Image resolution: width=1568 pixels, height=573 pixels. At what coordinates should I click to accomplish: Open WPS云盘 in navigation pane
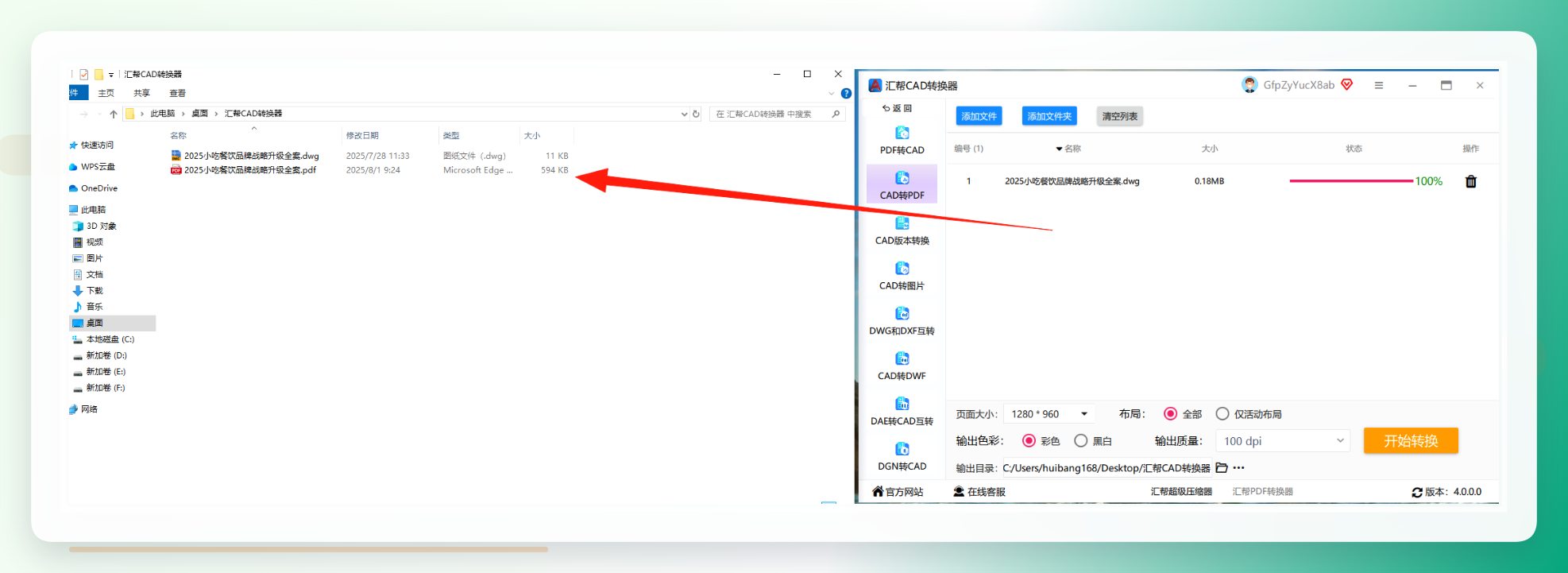point(92,167)
